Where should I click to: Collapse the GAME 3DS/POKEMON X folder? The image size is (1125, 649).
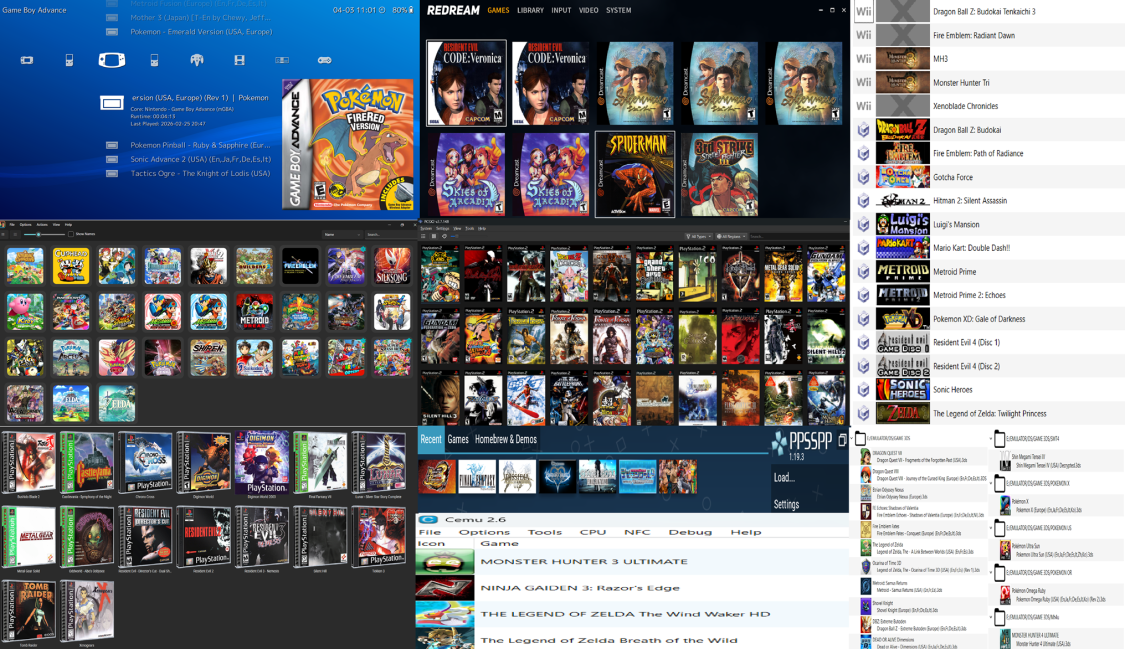pyautogui.click(x=991, y=483)
